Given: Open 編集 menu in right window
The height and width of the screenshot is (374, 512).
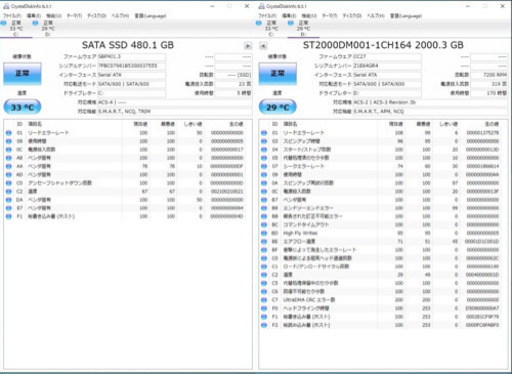Looking at the screenshot, I should tap(289, 16).
